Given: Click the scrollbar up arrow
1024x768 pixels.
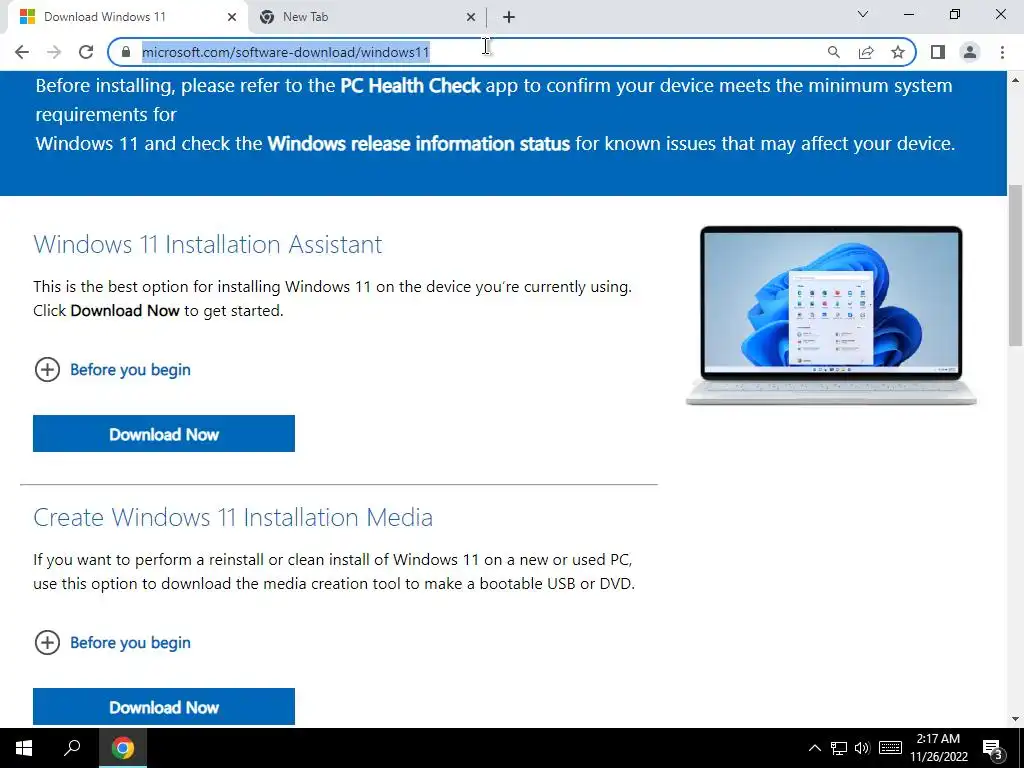Looking at the screenshot, I should [x=1016, y=80].
